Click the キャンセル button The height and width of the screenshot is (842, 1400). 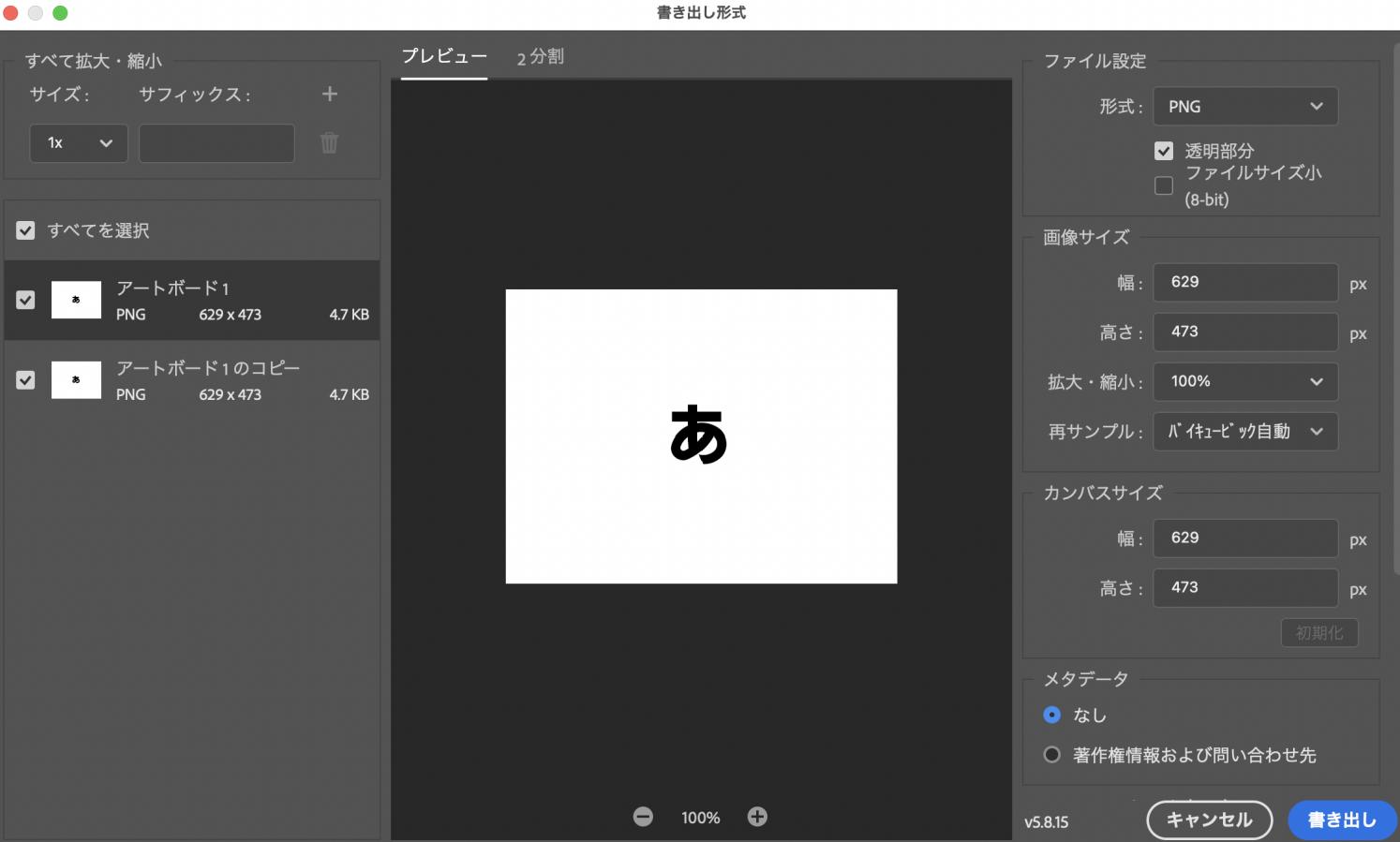coord(1209,819)
